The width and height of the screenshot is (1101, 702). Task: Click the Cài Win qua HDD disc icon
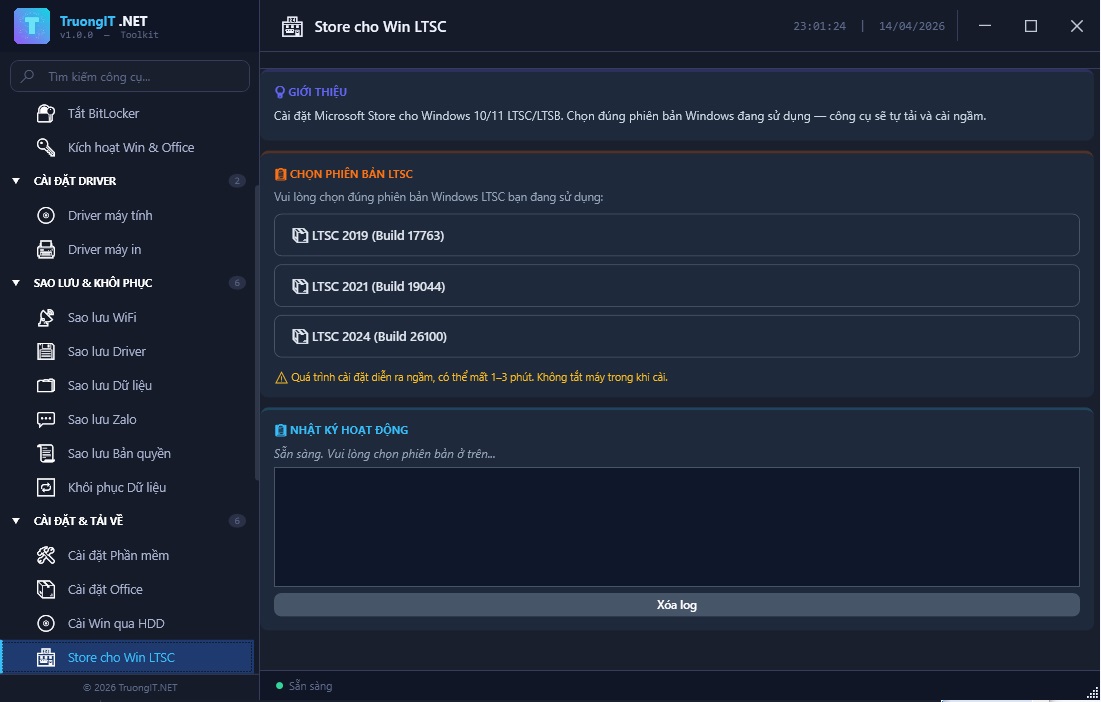[x=46, y=623]
